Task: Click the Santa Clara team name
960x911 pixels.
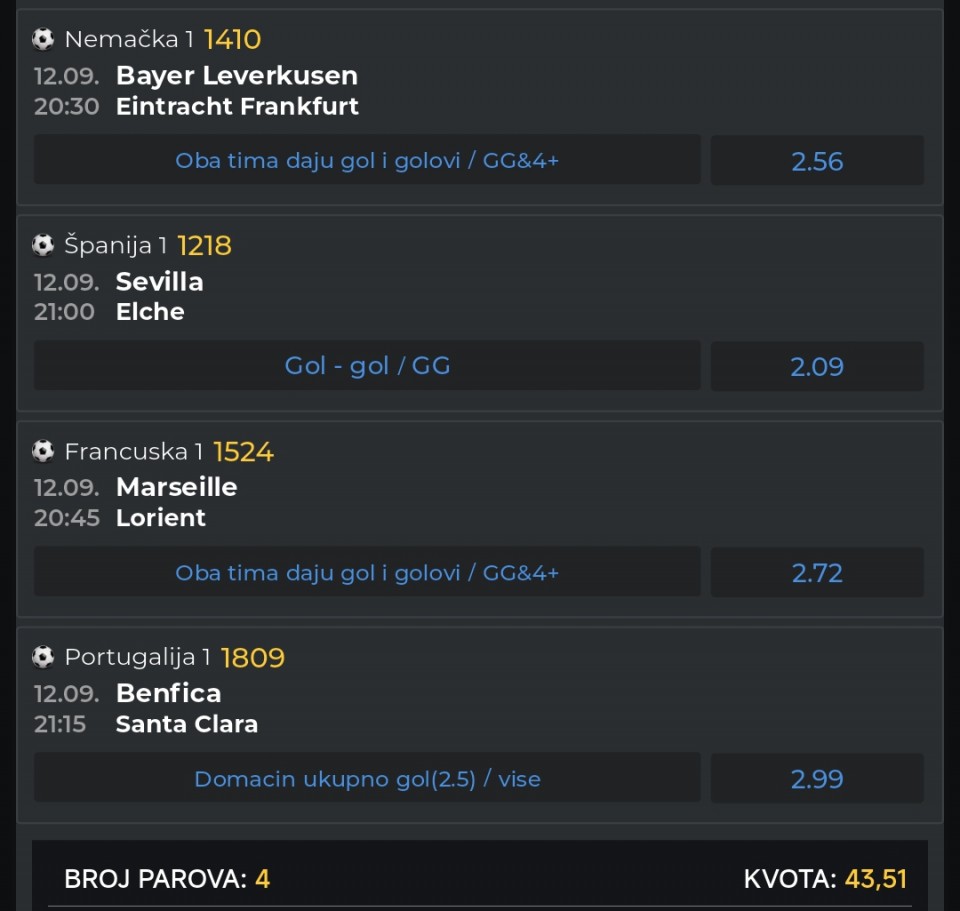Action: [187, 724]
